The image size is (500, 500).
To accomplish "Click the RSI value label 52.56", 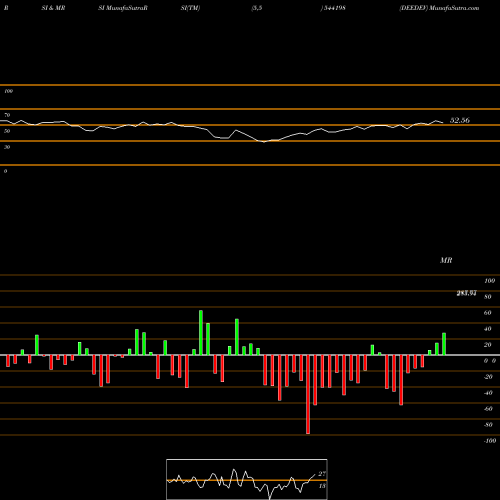I will pos(460,120).
